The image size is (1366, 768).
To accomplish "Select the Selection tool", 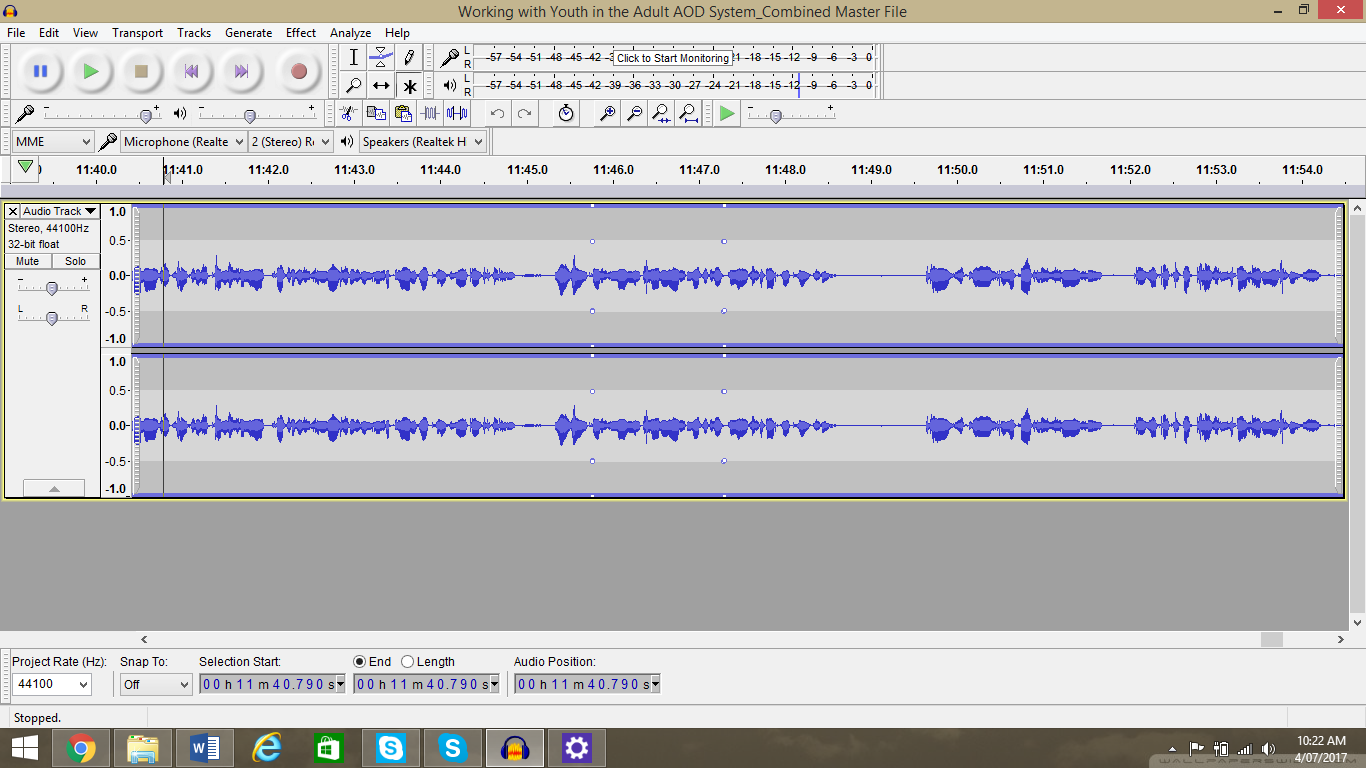I will coord(353,57).
